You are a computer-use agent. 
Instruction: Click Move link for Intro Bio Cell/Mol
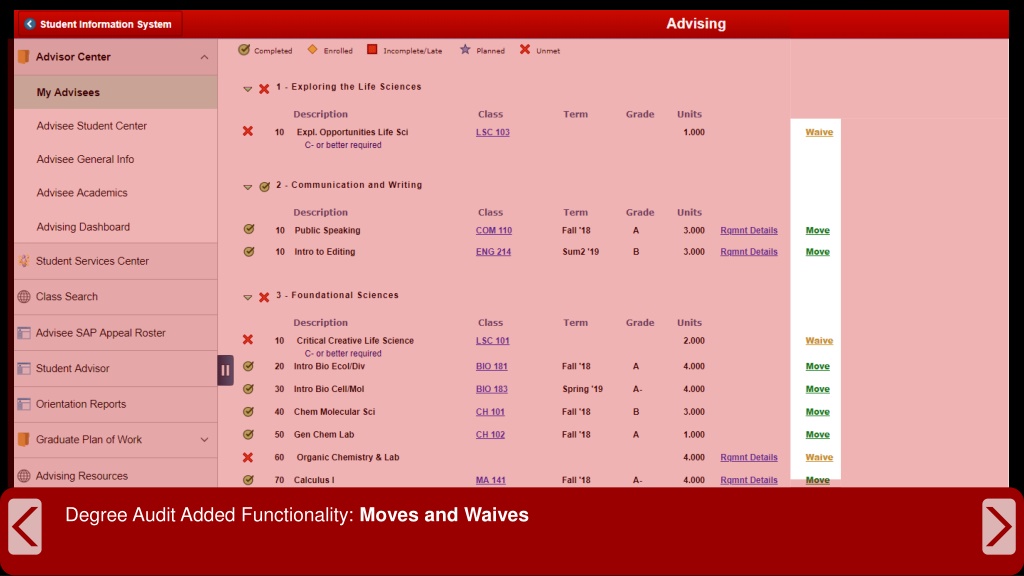coord(818,389)
